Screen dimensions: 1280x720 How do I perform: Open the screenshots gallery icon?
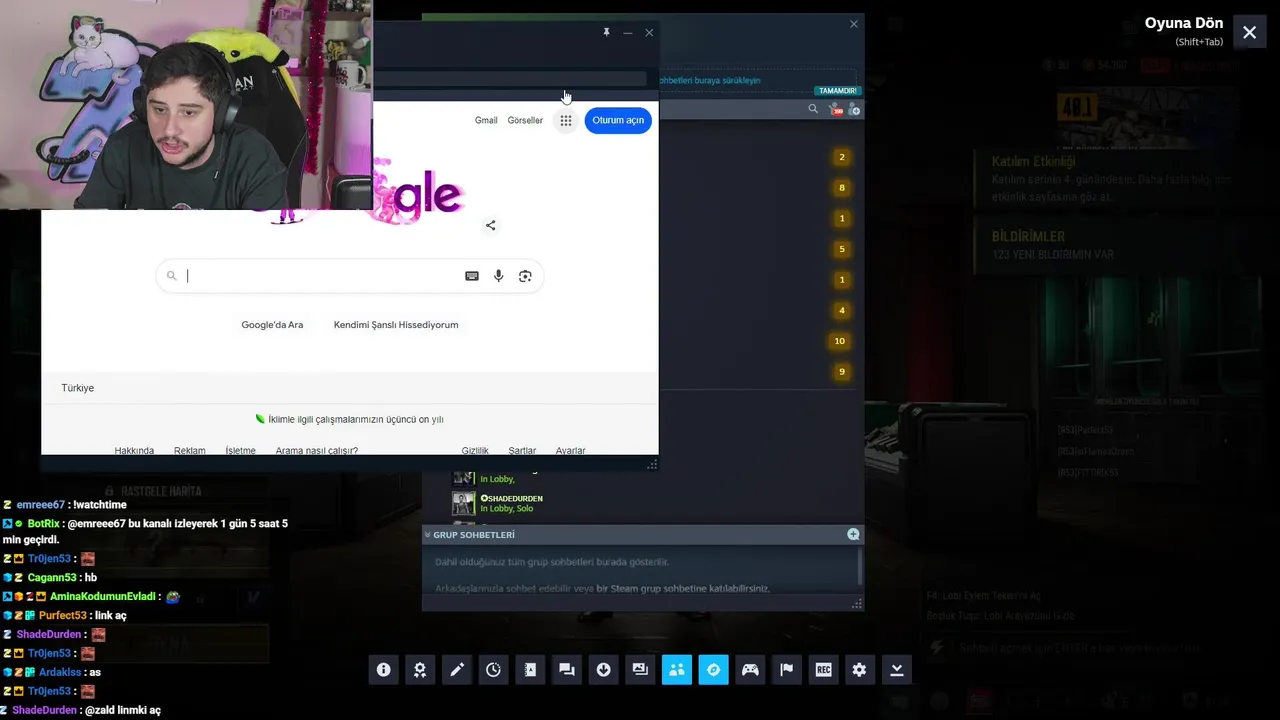click(x=640, y=670)
